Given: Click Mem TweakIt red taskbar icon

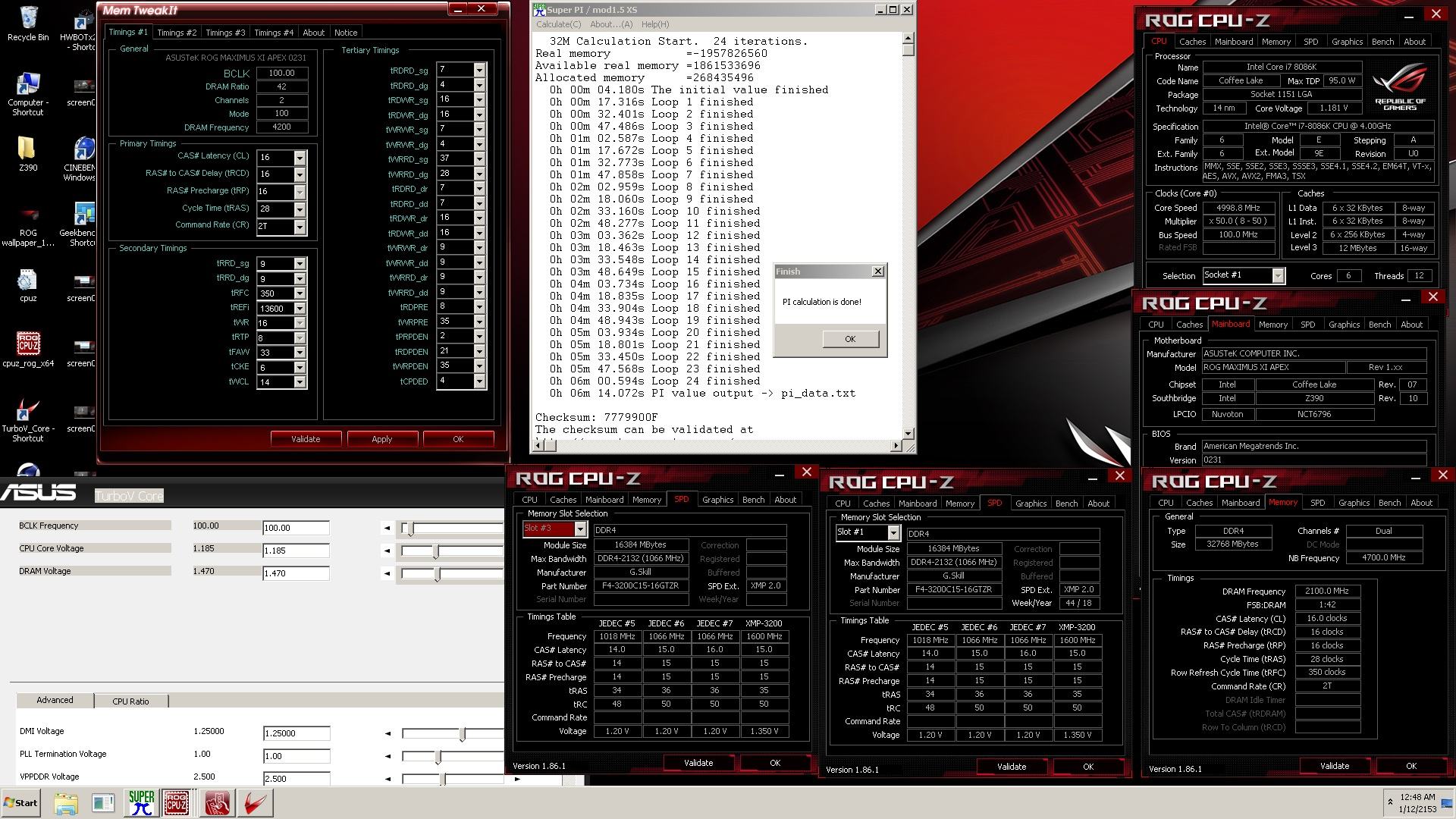Looking at the screenshot, I should tap(217, 803).
